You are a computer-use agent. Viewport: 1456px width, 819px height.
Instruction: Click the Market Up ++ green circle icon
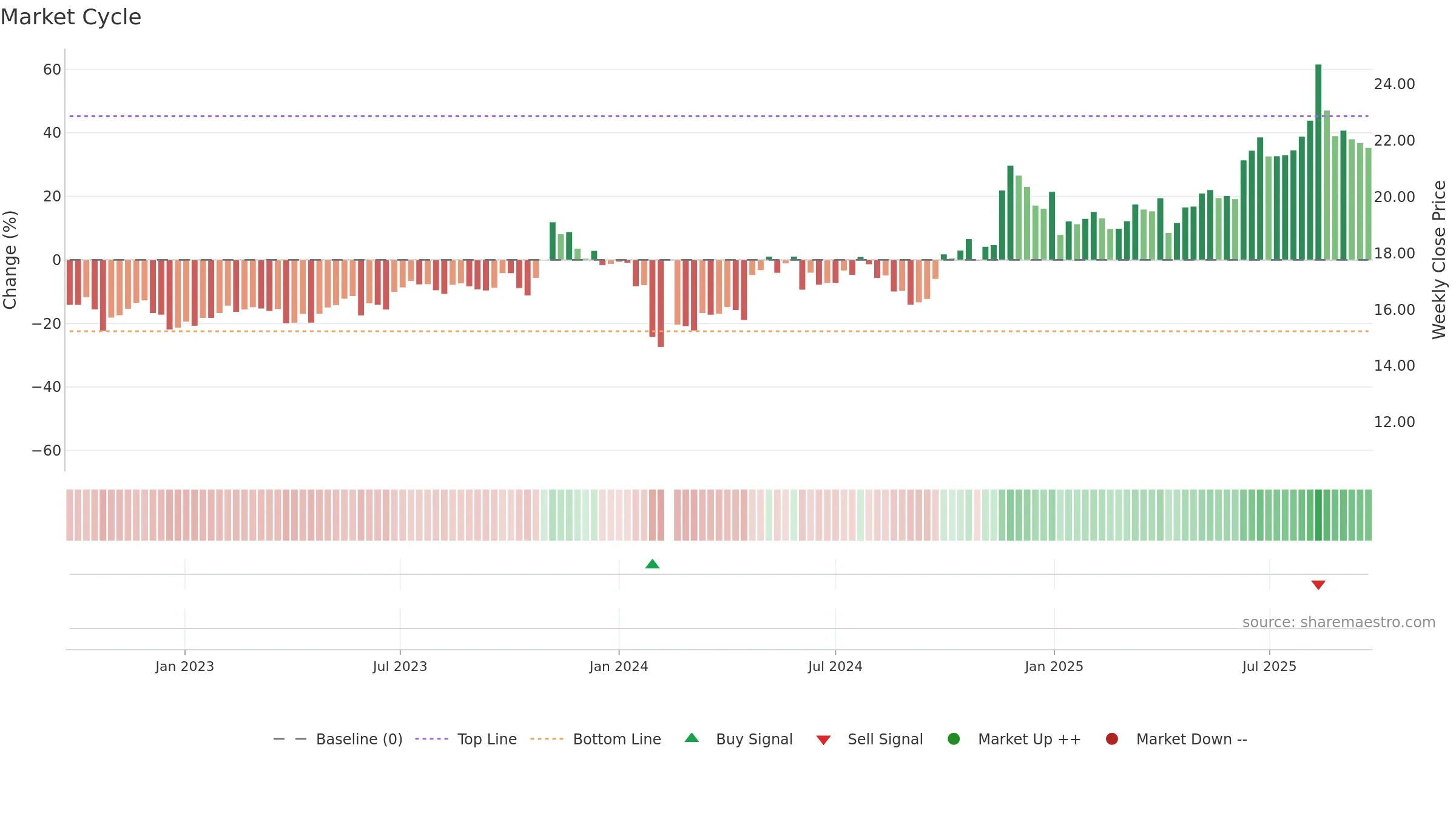954,739
